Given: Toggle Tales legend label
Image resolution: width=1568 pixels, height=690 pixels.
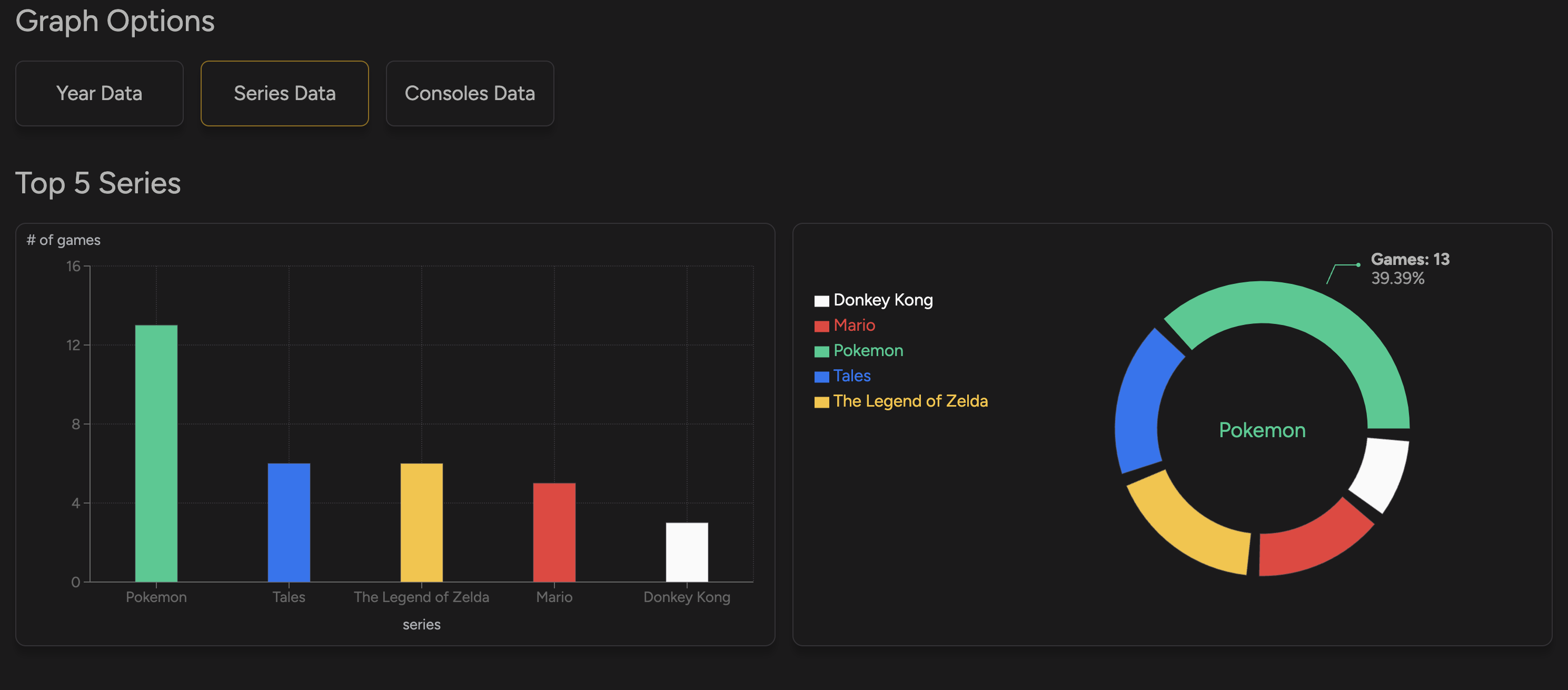Looking at the screenshot, I should point(851,376).
